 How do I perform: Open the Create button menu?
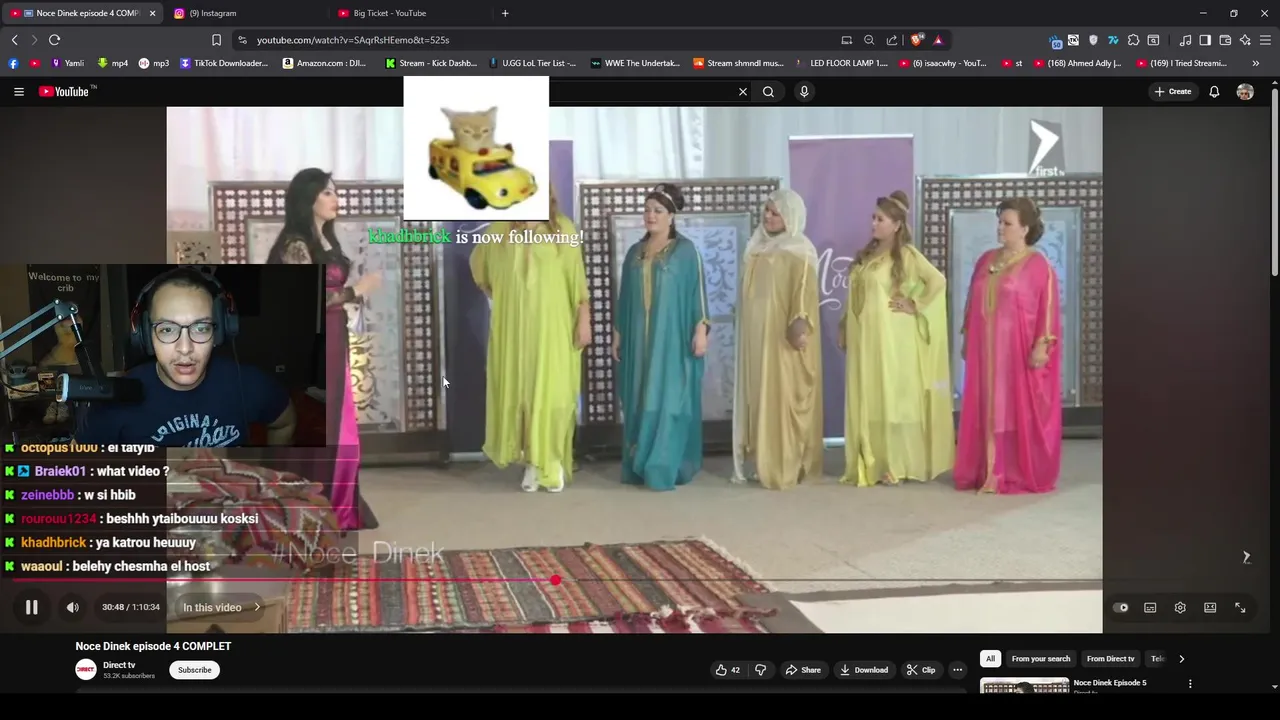click(1173, 91)
